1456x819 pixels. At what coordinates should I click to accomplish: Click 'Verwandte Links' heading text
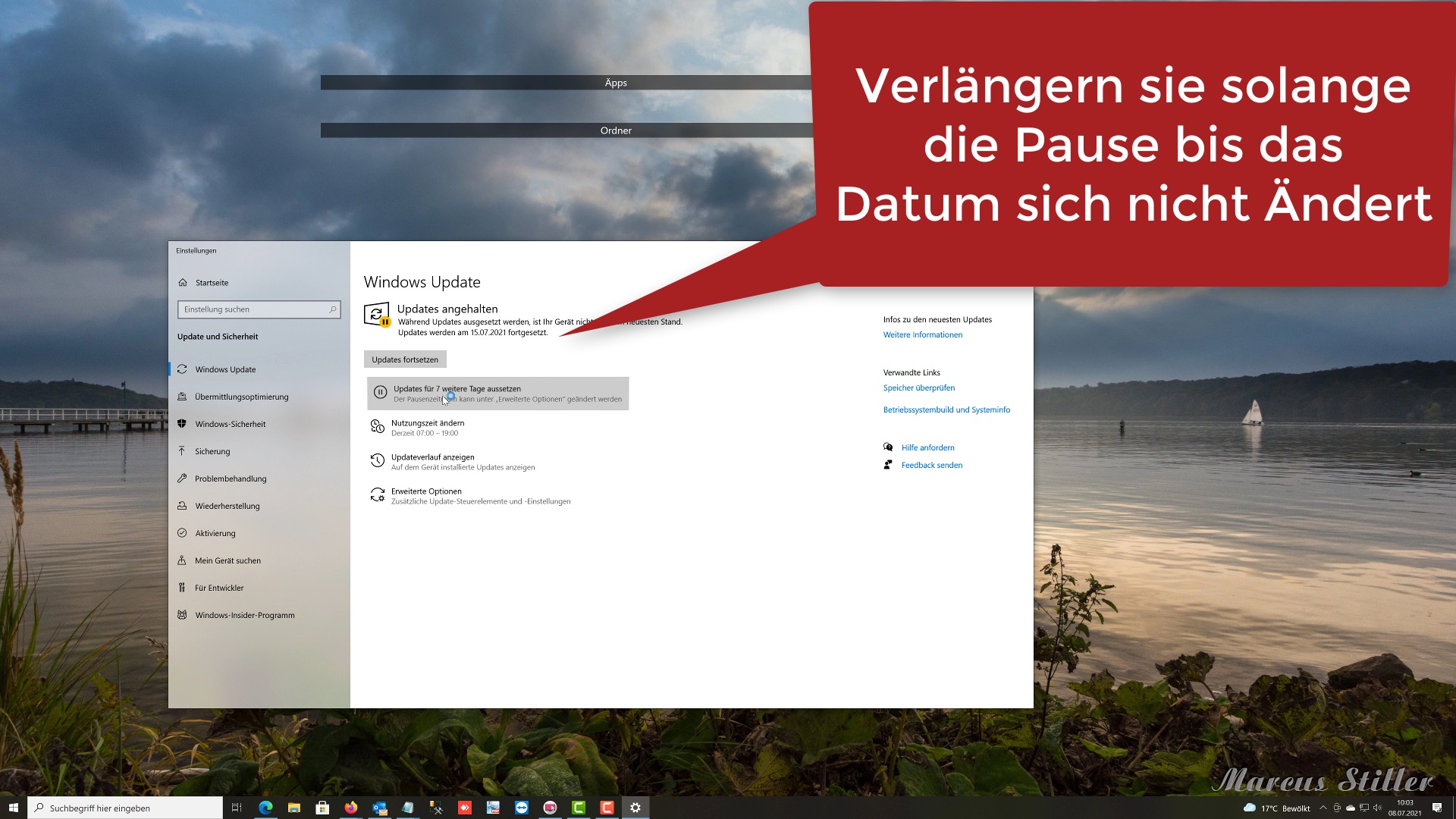tap(912, 372)
